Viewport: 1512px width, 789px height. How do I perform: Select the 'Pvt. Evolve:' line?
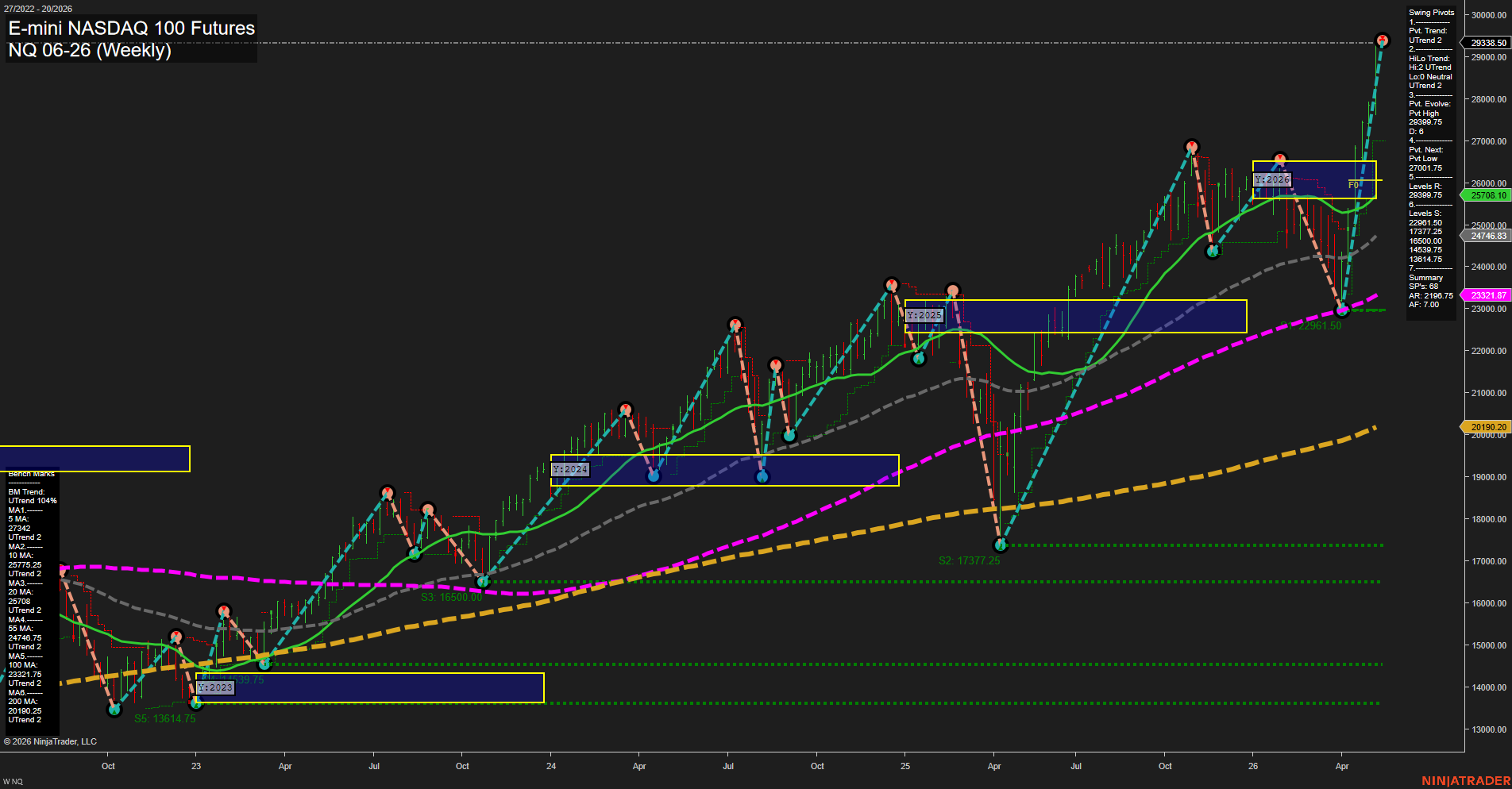point(1429,103)
